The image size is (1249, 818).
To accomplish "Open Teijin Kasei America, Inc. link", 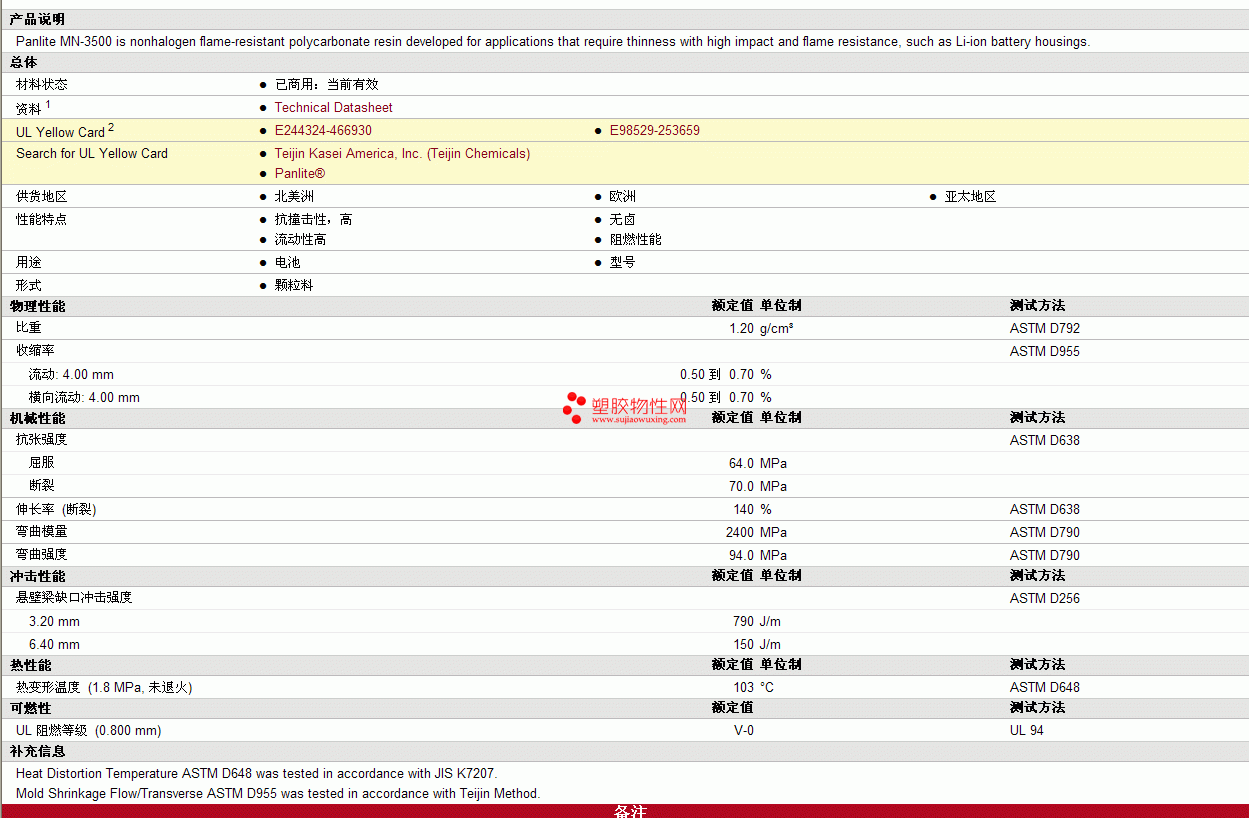I will click(x=402, y=153).
